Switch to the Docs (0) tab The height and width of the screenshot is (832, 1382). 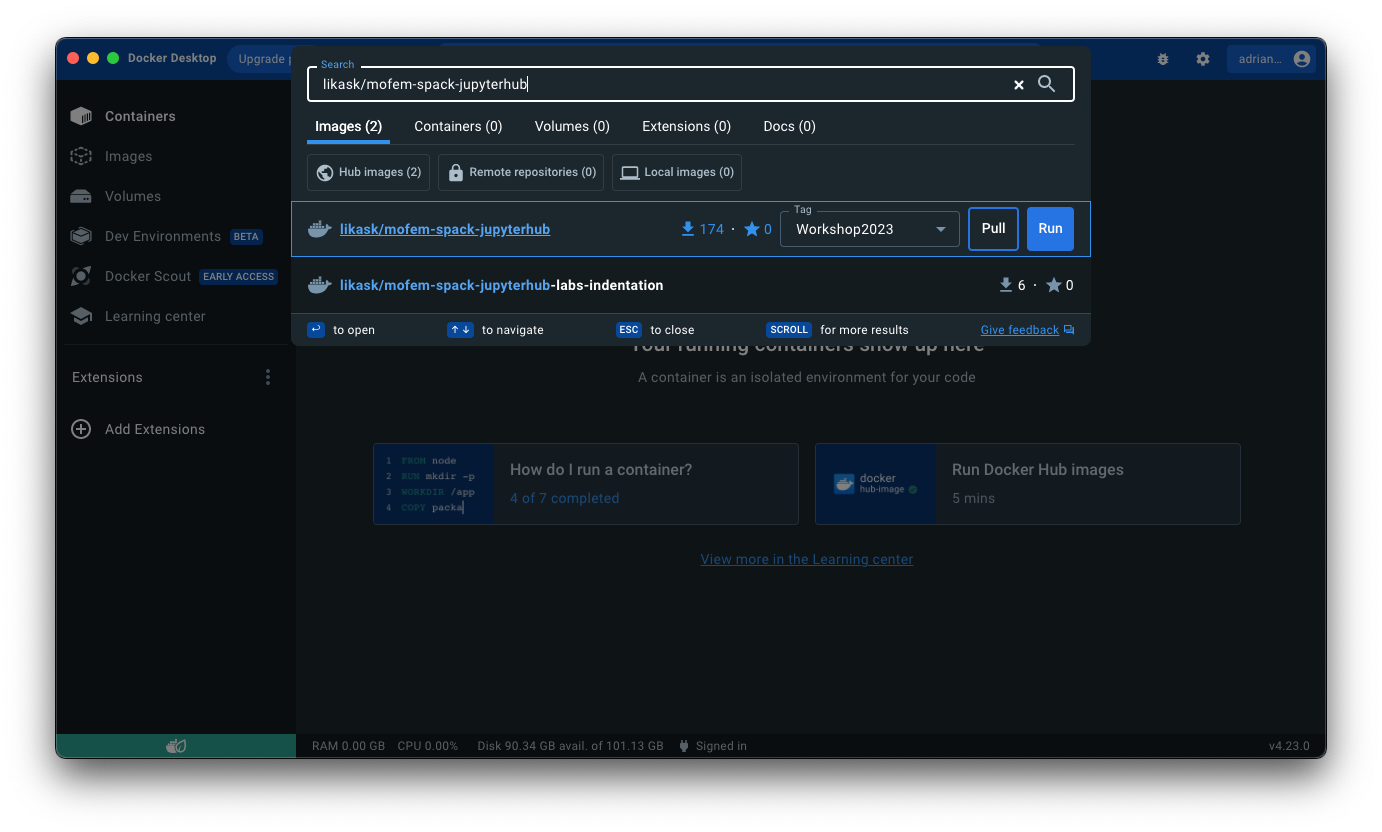pyautogui.click(x=789, y=126)
